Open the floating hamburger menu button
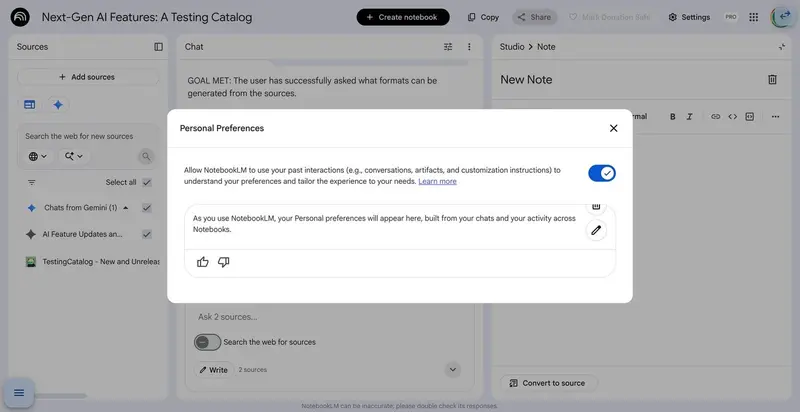The width and height of the screenshot is (800, 412). (19, 393)
